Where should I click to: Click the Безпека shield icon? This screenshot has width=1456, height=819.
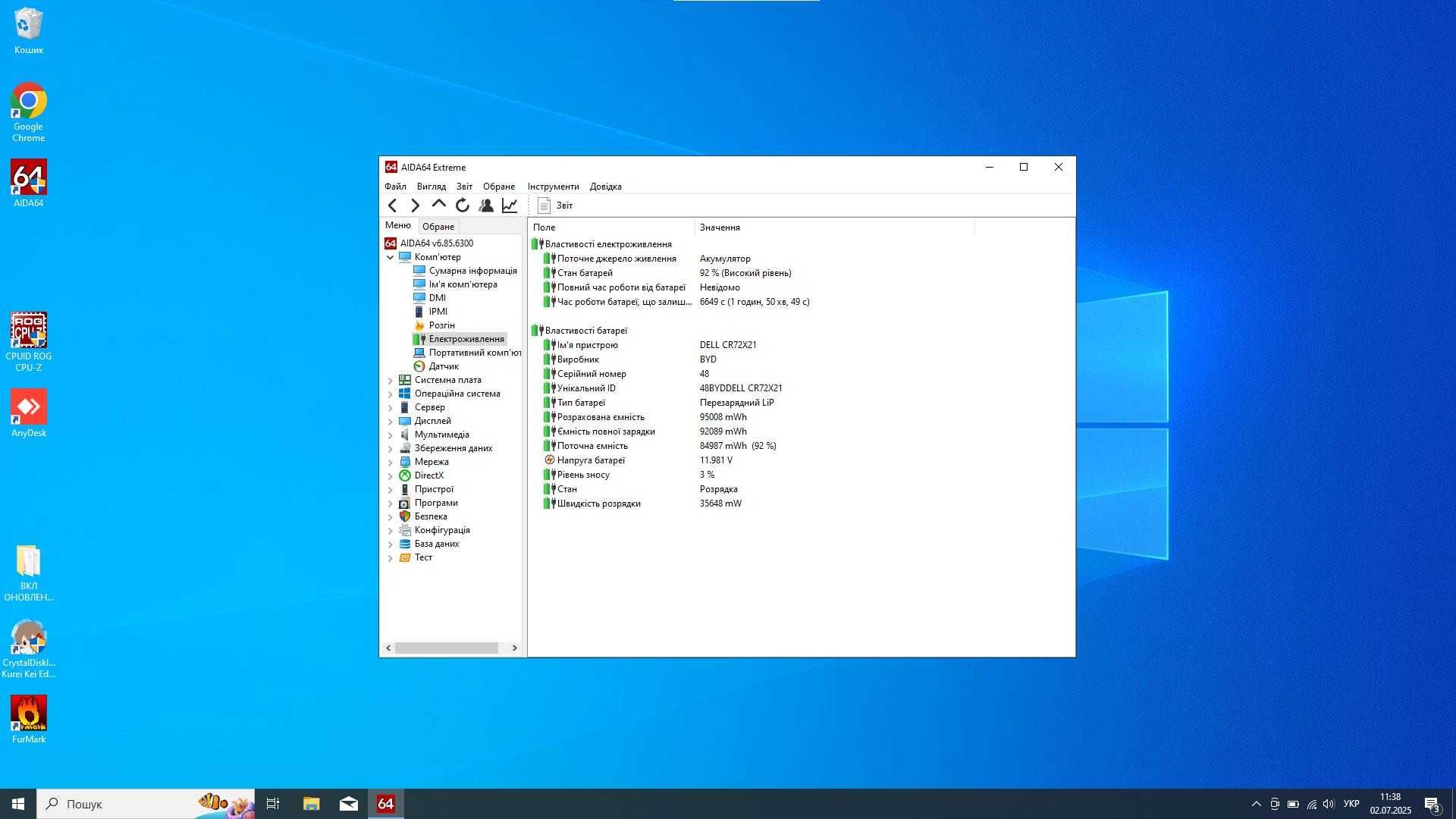405,516
